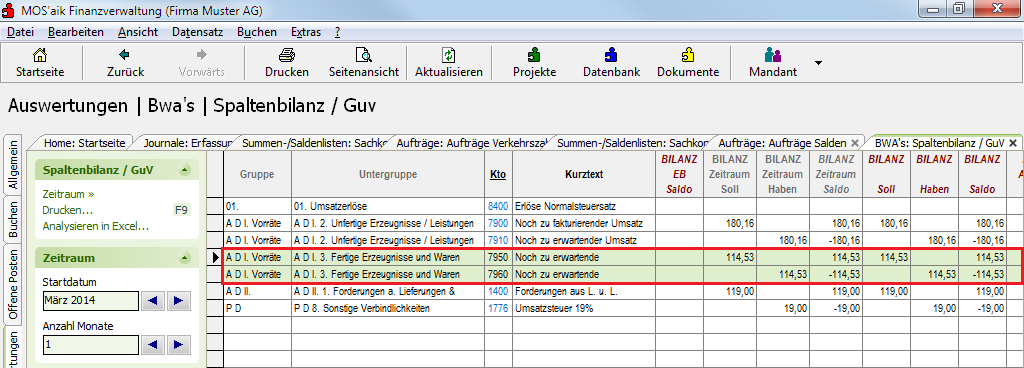Viewport: 1024px width, 368px height.
Task: Click the Startdatum field März 2014
Action: 91,301
